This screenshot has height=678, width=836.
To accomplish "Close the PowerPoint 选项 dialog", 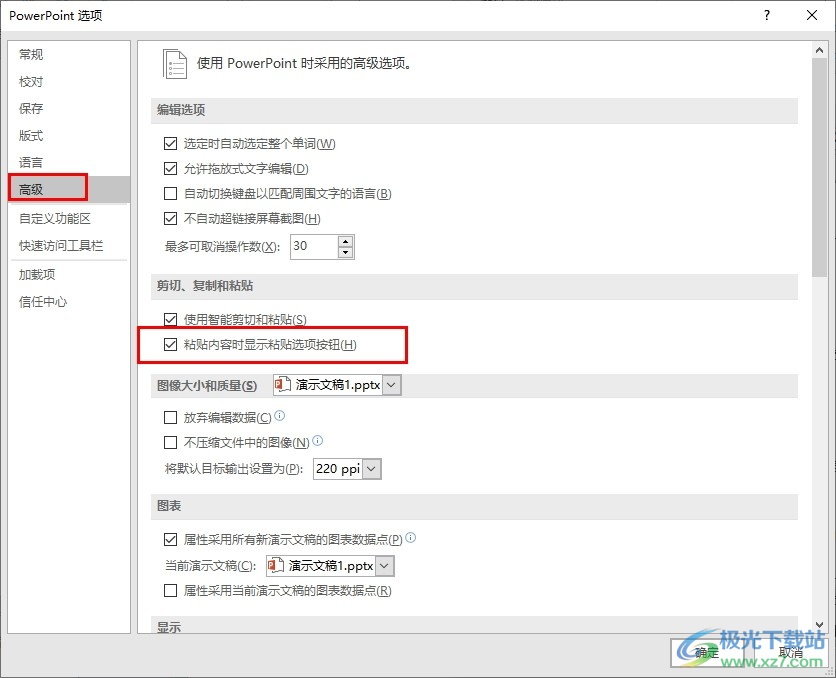I will [812, 15].
